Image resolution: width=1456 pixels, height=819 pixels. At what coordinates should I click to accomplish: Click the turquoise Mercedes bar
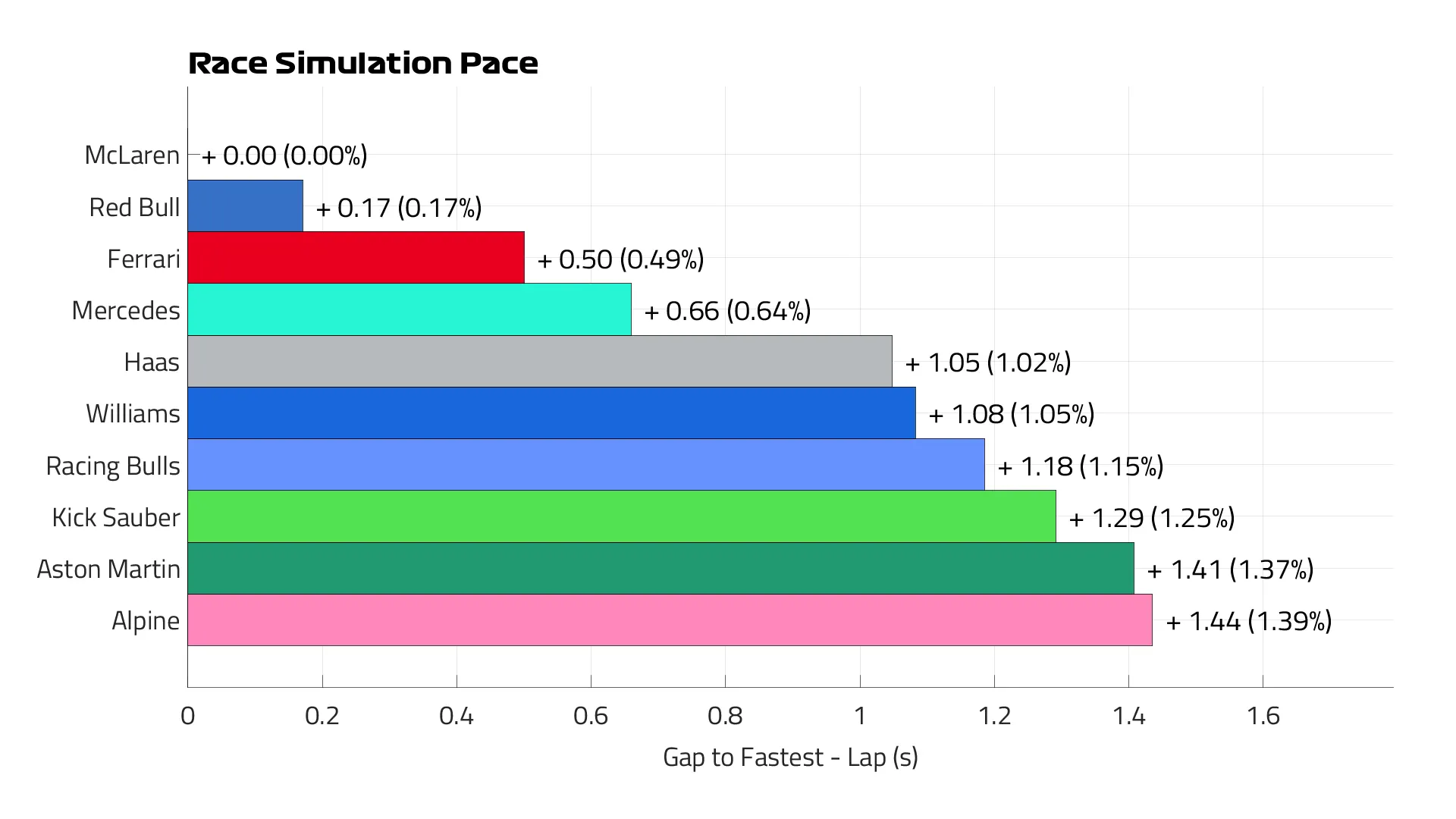pyautogui.click(x=409, y=309)
